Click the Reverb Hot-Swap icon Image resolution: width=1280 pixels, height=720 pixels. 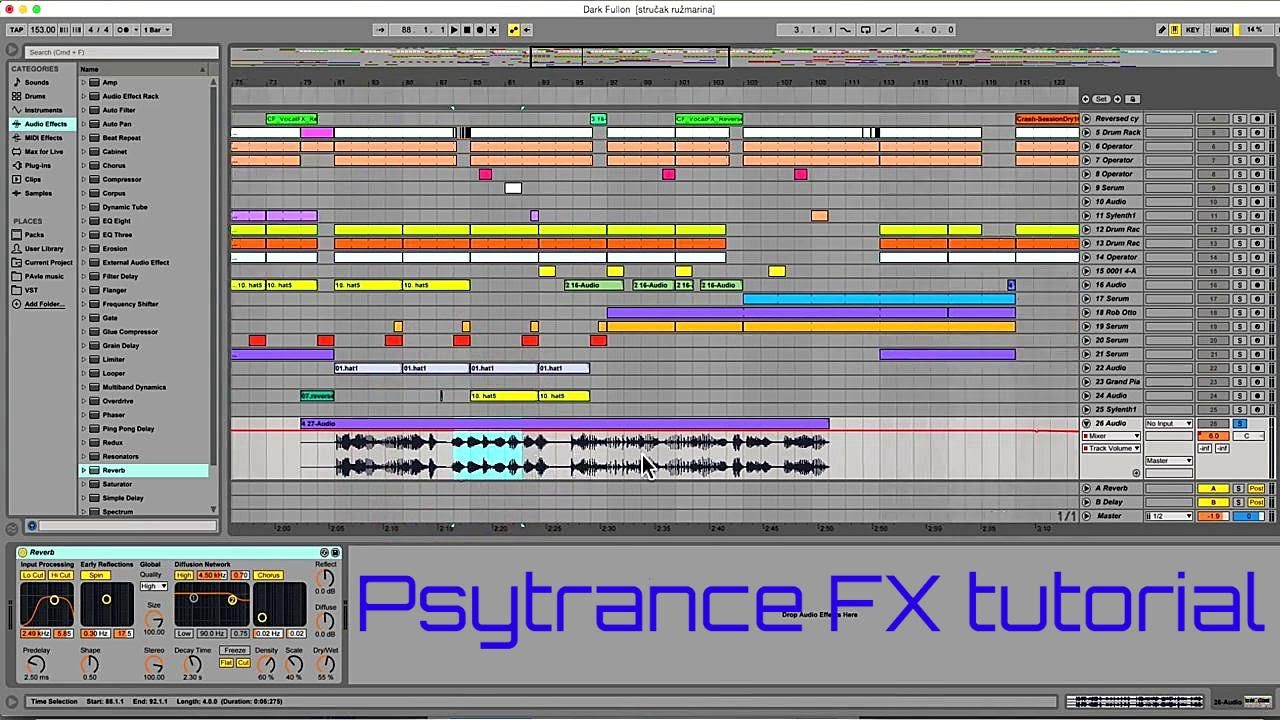click(x=324, y=552)
